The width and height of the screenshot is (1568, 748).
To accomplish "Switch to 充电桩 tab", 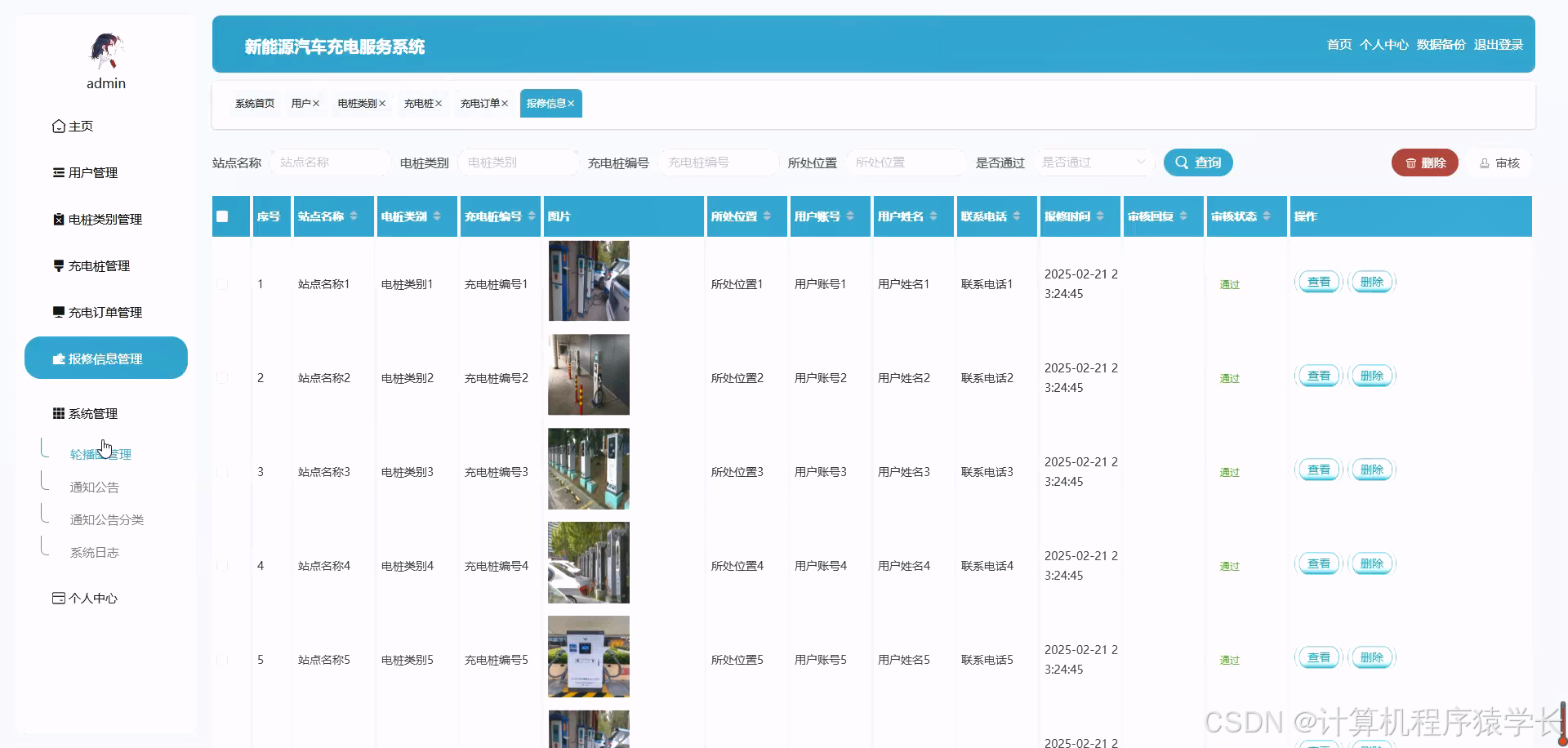I will coord(419,103).
